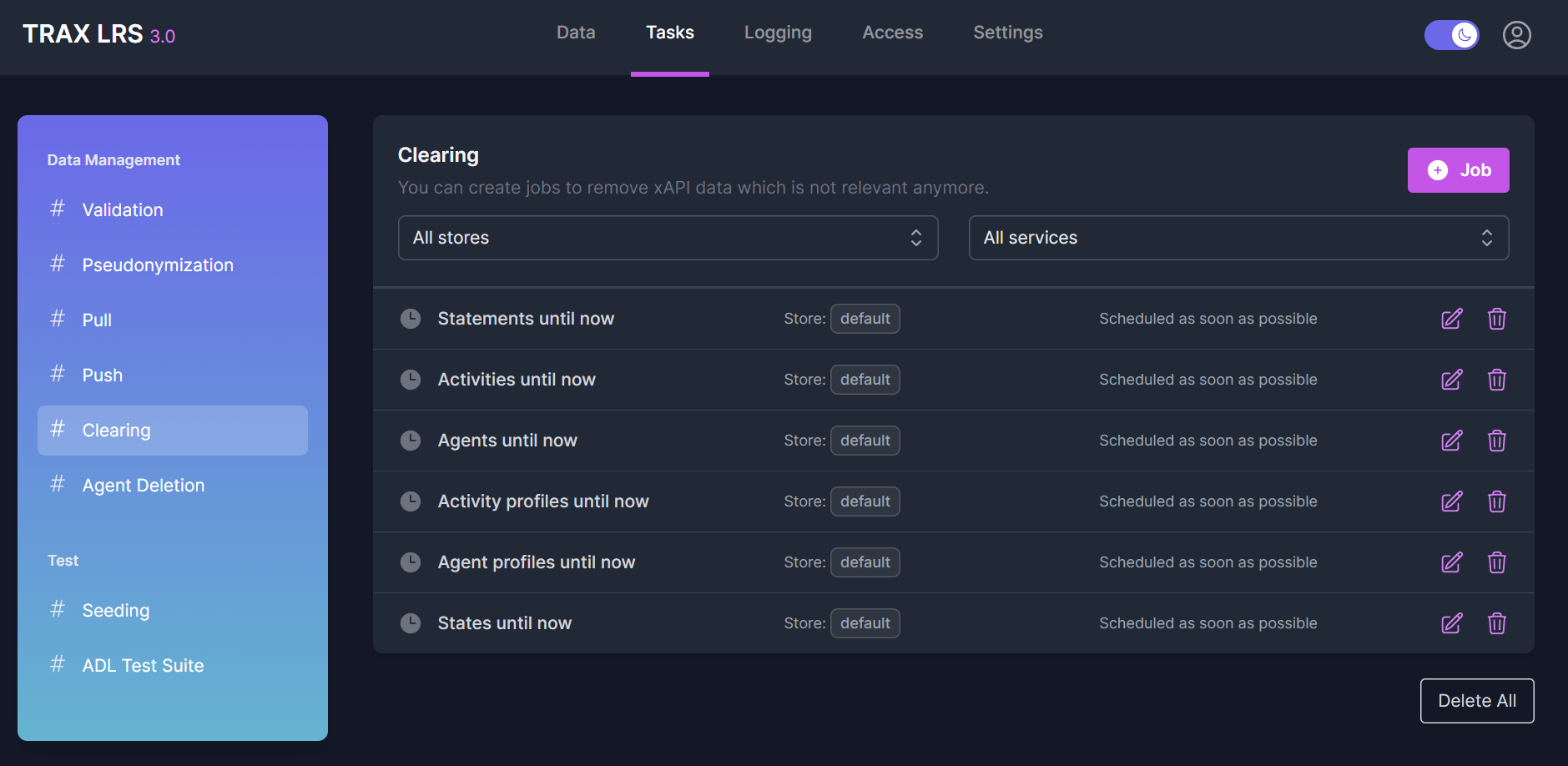Expand the All services dropdown
Screen dimensions: 1568x766
1238,238
